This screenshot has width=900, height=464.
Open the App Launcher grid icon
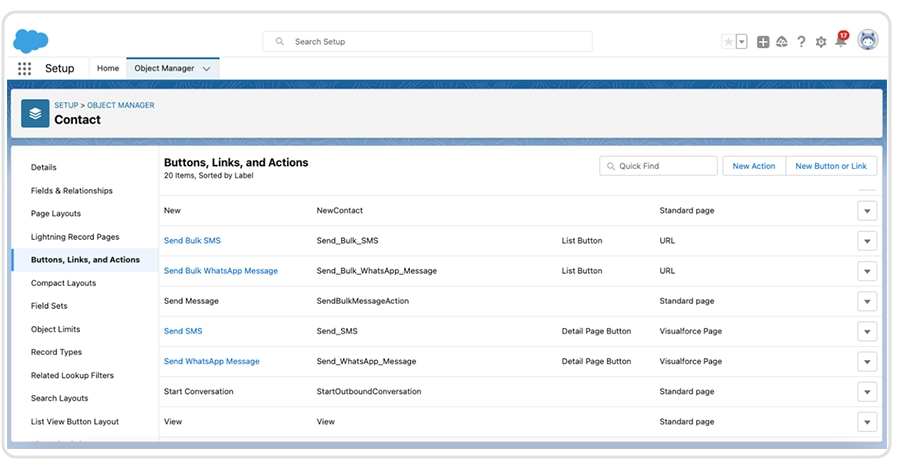pyautogui.click(x=25, y=69)
